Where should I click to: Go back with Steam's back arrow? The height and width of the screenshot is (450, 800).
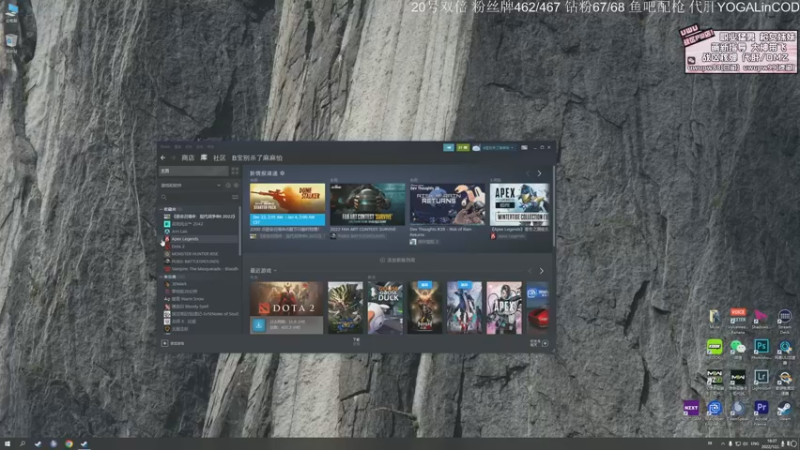[163, 158]
